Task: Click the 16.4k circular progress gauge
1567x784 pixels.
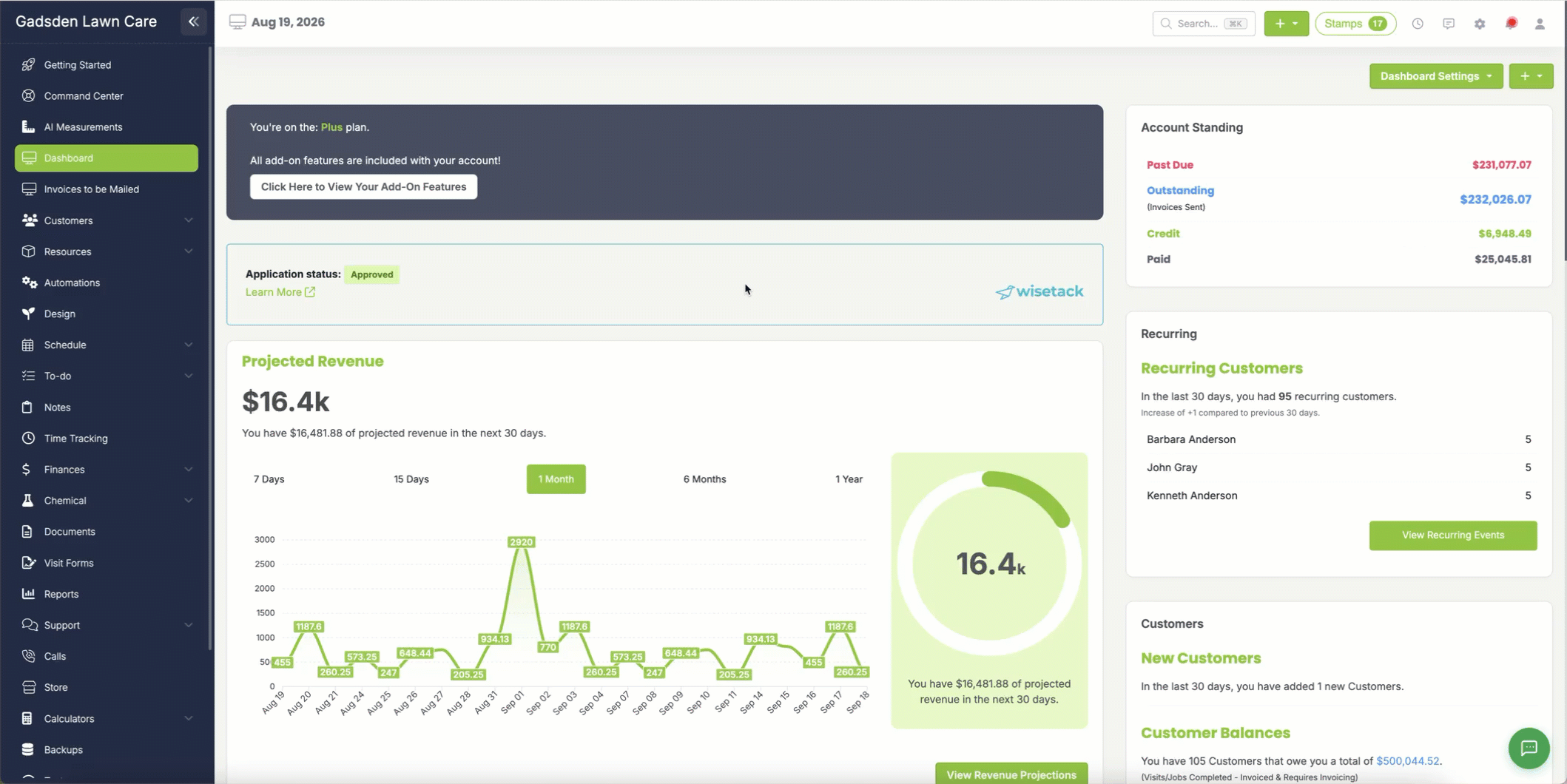Action: point(989,564)
